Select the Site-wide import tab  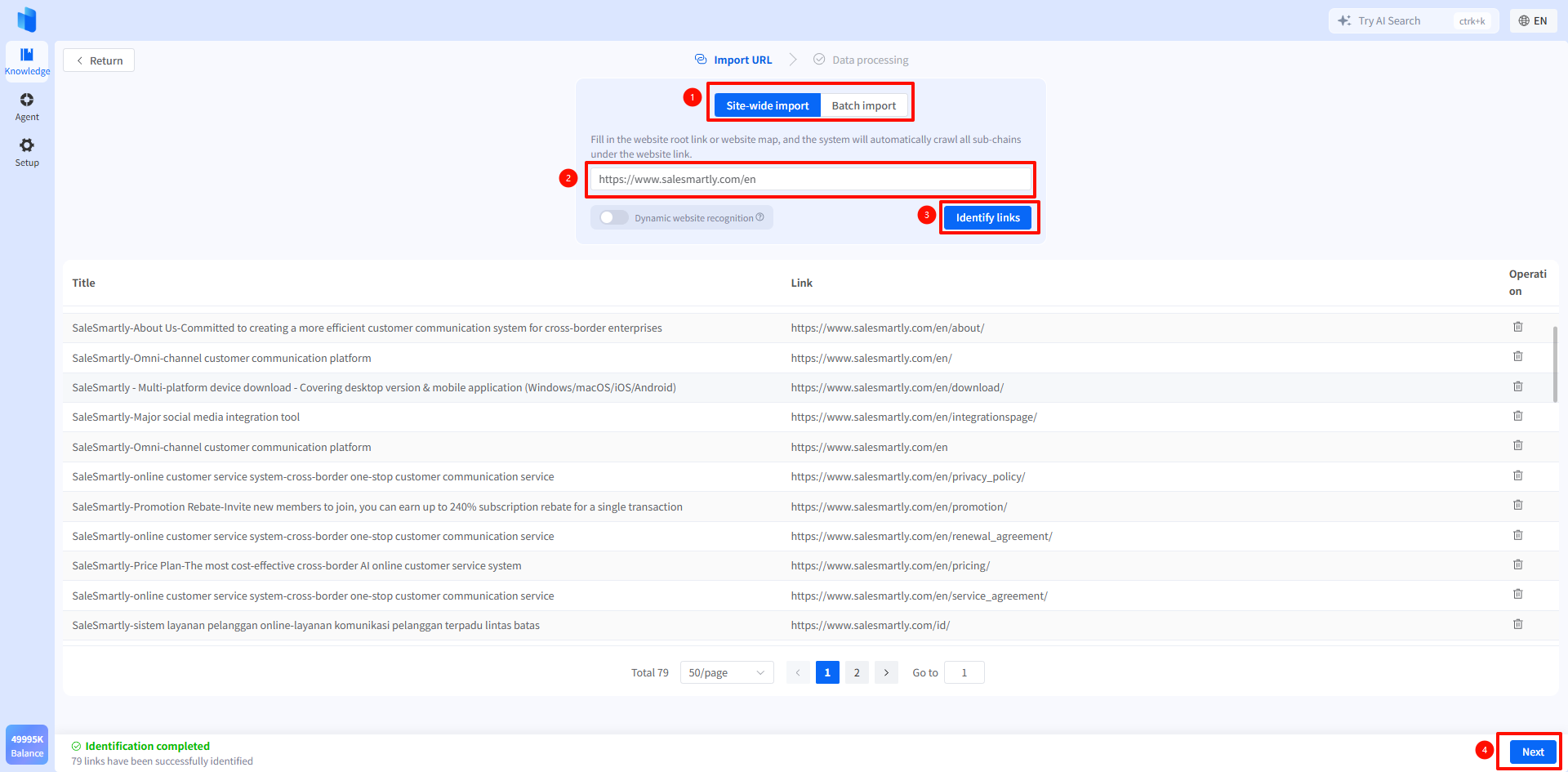point(767,105)
